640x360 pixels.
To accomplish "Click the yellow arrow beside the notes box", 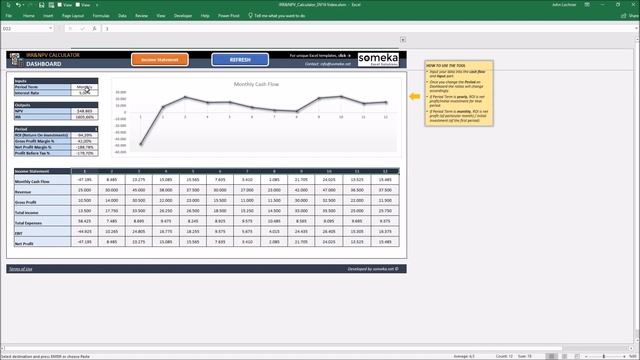I will (415, 96).
